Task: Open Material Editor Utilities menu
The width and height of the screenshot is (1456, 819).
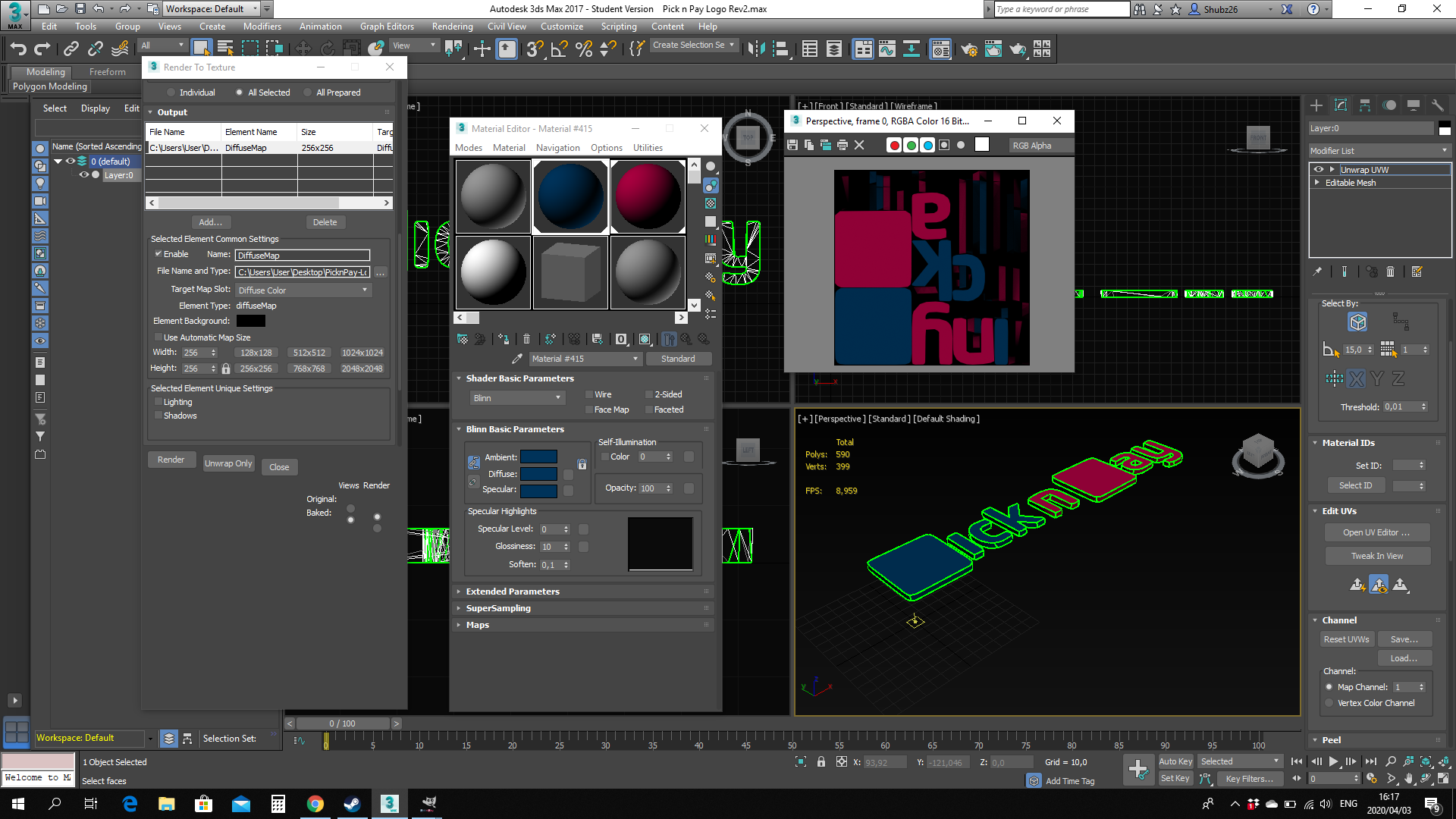Action: click(x=648, y=148)
